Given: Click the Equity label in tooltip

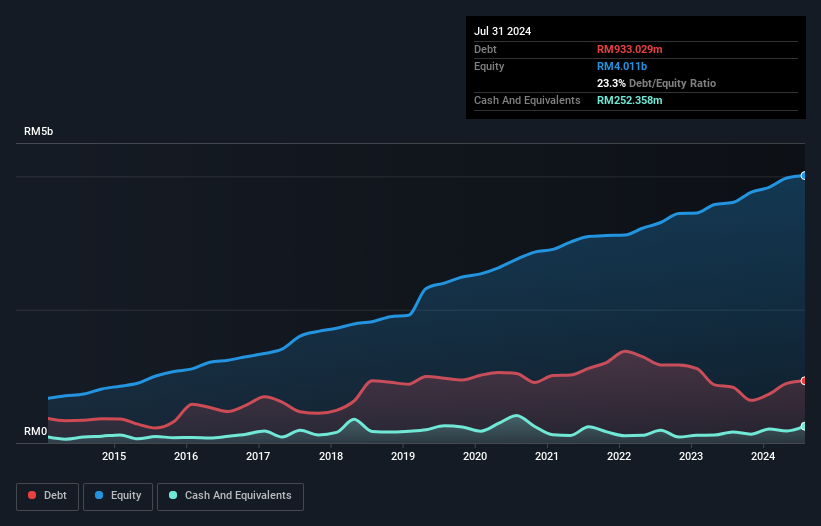Looking at the screenshot, I should click(489, 66).
